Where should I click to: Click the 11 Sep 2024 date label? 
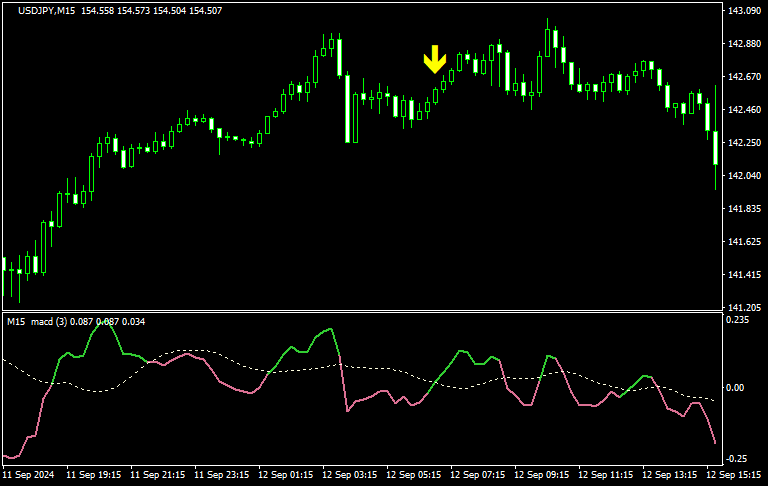tap(27, 475)
